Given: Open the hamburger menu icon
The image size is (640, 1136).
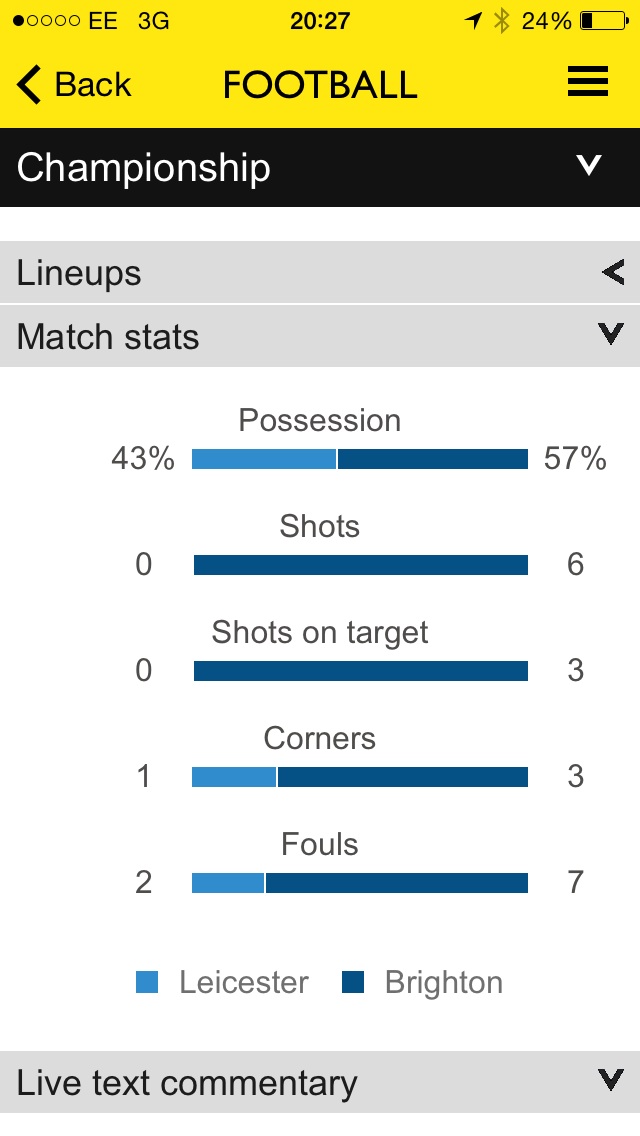Looking at the screenshot, I should tap(588, 82).
